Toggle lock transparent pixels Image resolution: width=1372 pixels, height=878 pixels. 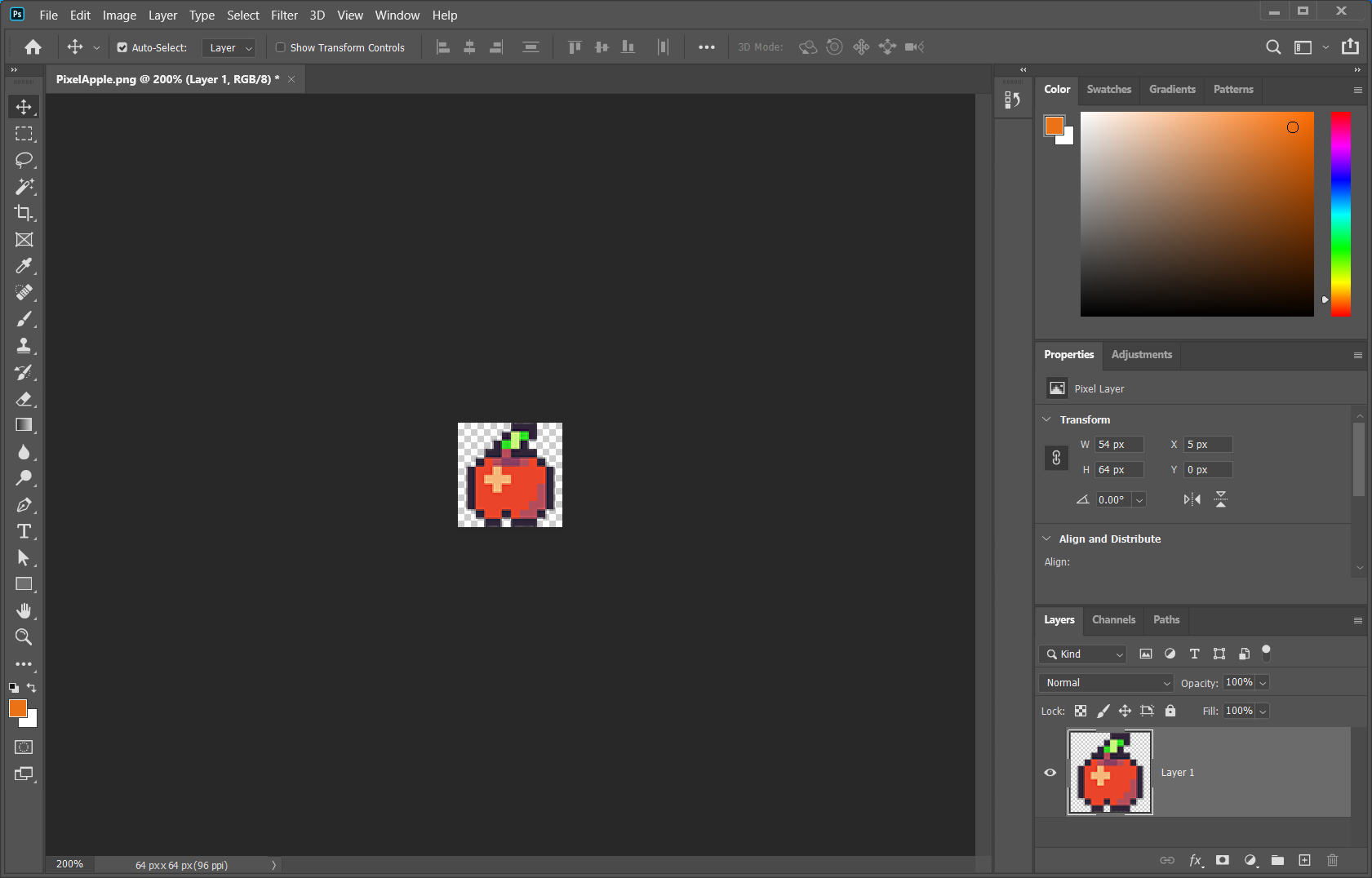tap(1081, 711)
